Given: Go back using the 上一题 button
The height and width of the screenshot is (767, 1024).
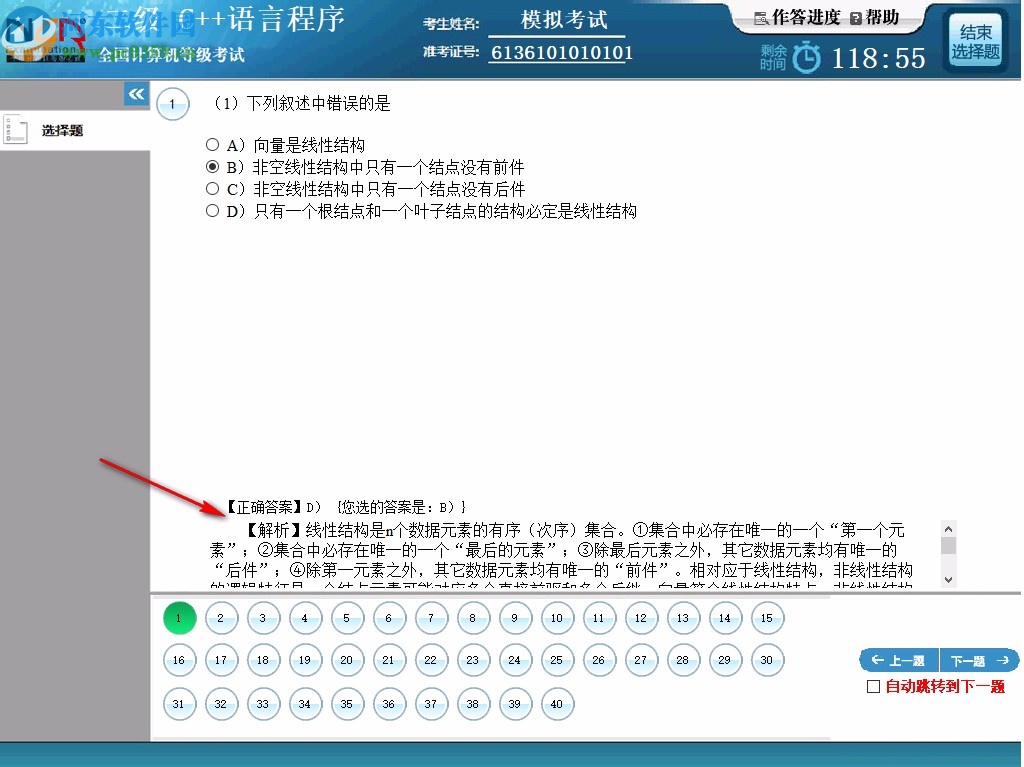Looking at the screenshot, I should coord(898,660).
